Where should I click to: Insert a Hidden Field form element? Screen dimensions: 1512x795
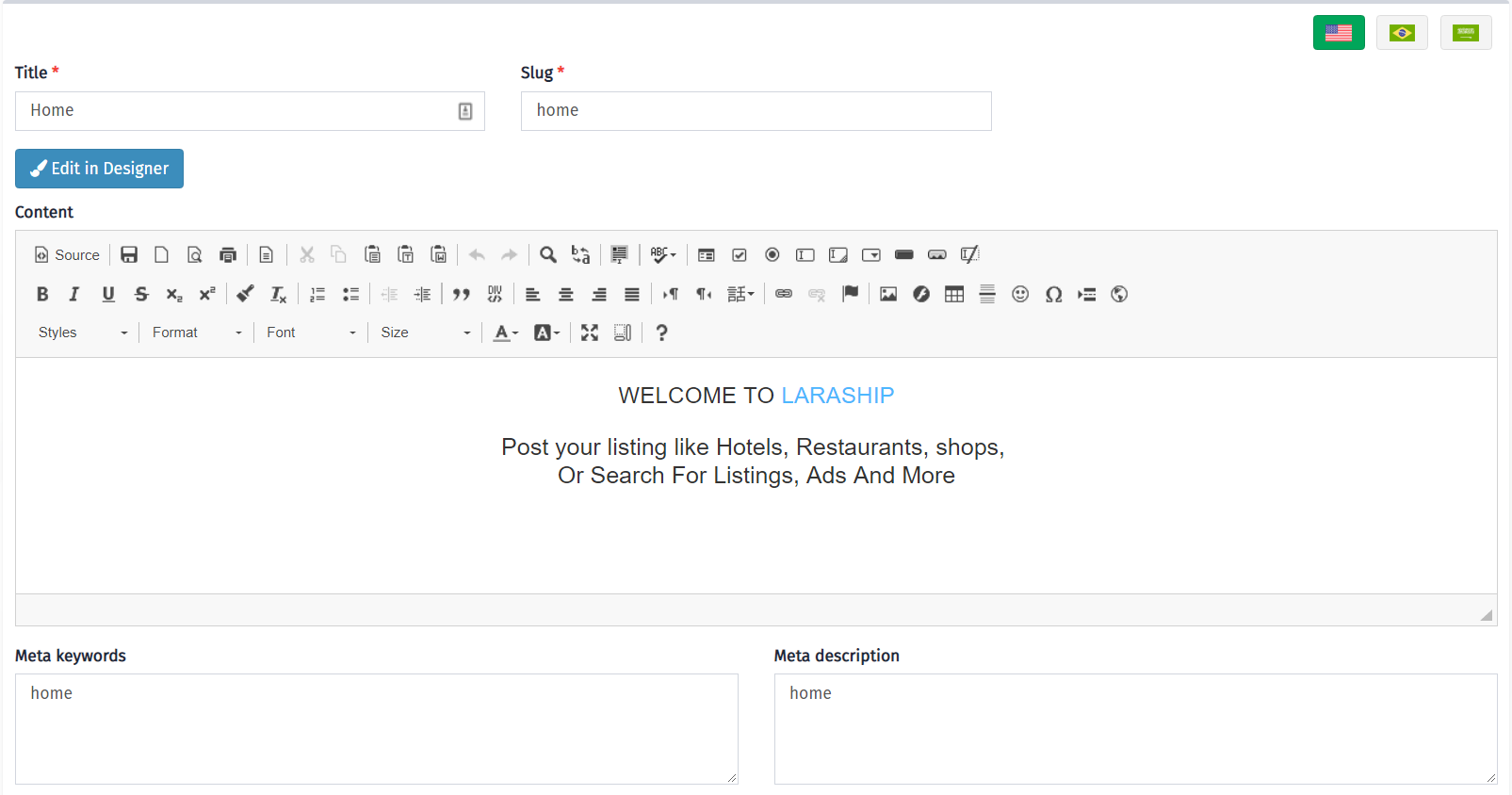(x=970, y=255)
